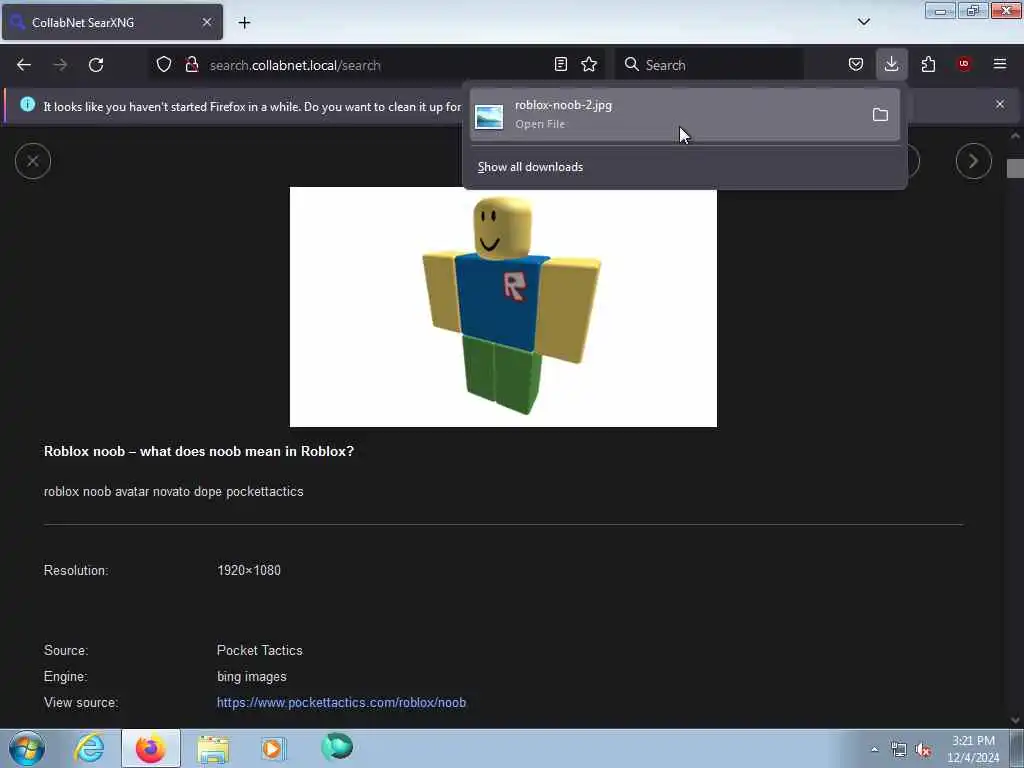Close the CollabNet SearXNG tab

pos(207,22)
